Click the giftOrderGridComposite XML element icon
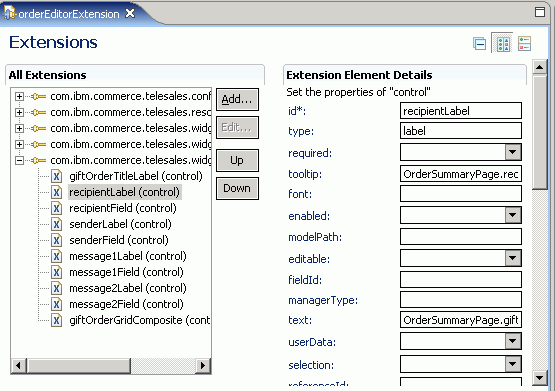 (x=56, y=320)
